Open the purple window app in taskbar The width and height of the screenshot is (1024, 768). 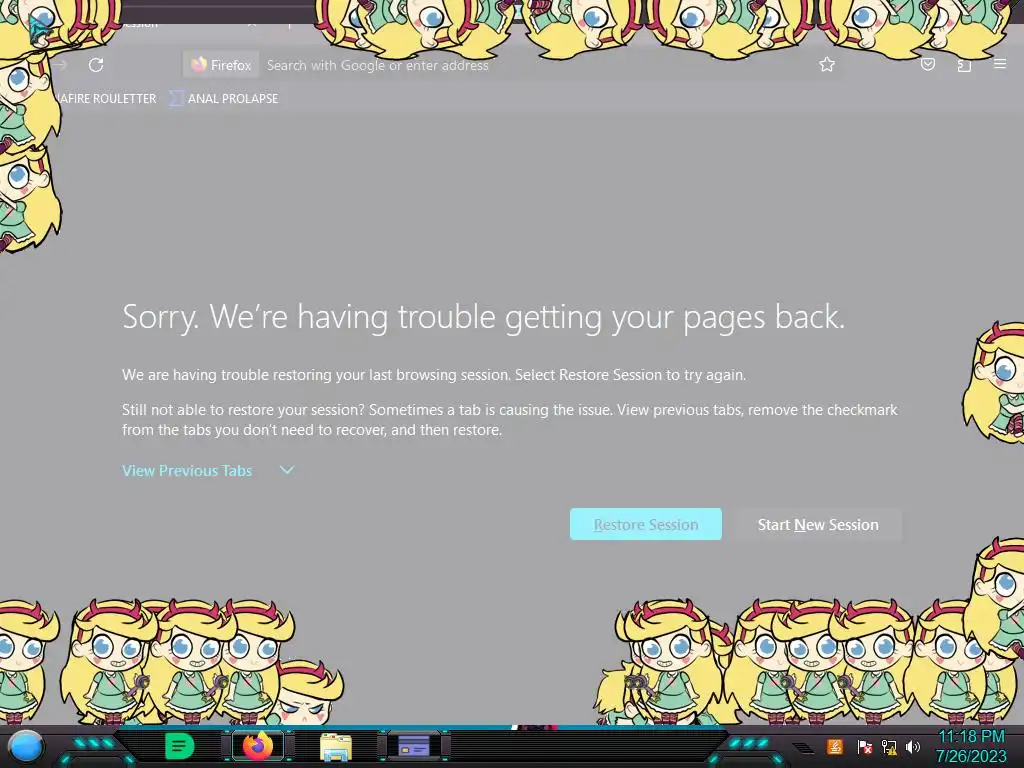pyautogui.click(x=414, y=746)
